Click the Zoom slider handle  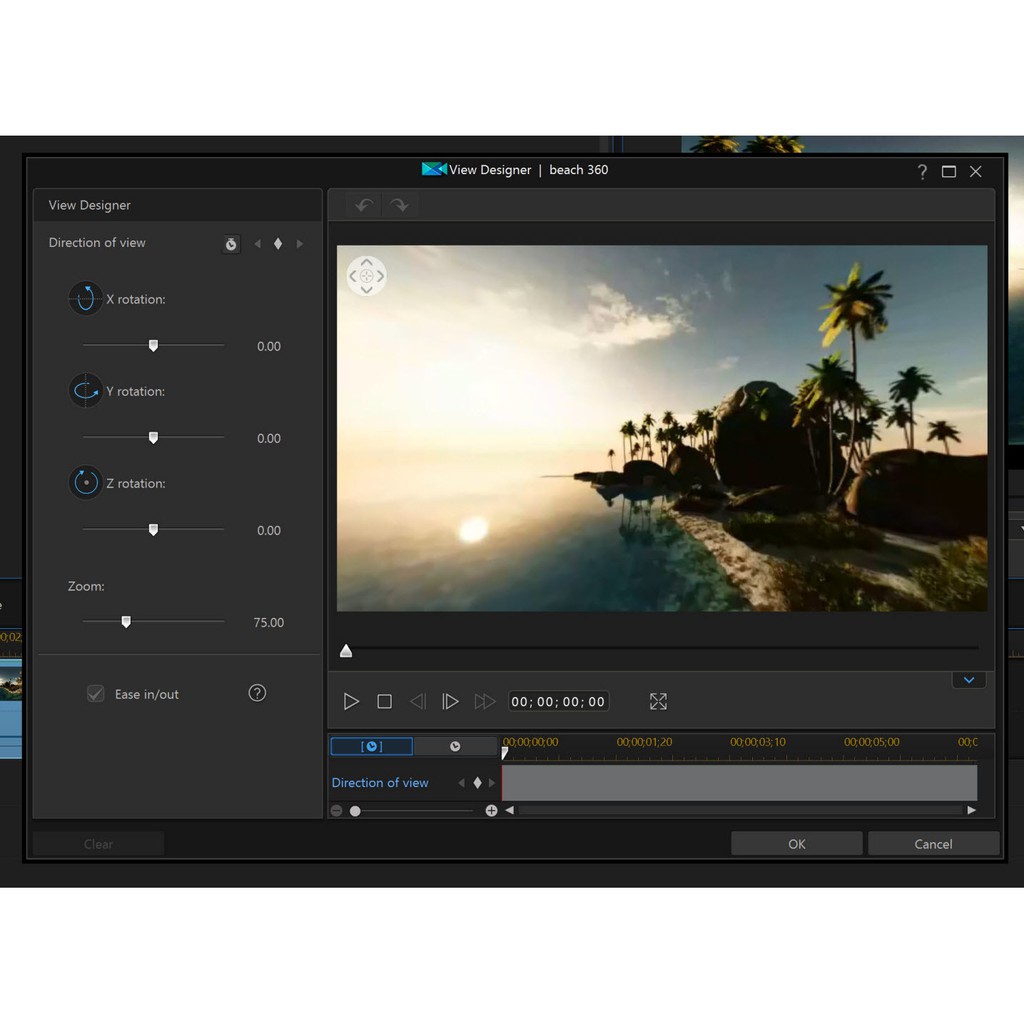coord(126,622)
